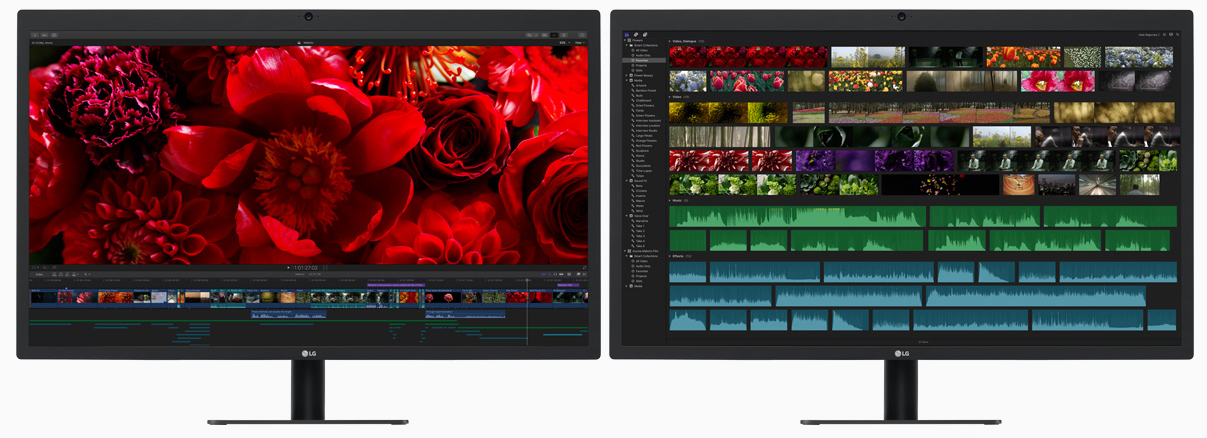
Task: Select the Bamboo Forest keyword collection
Action: pos(644,90)
